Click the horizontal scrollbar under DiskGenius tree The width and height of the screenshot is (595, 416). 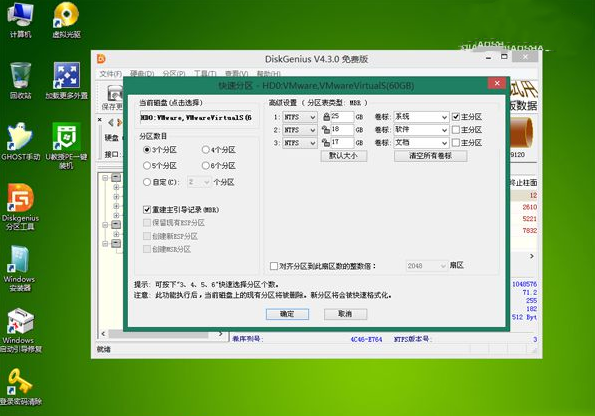point(159,334)
